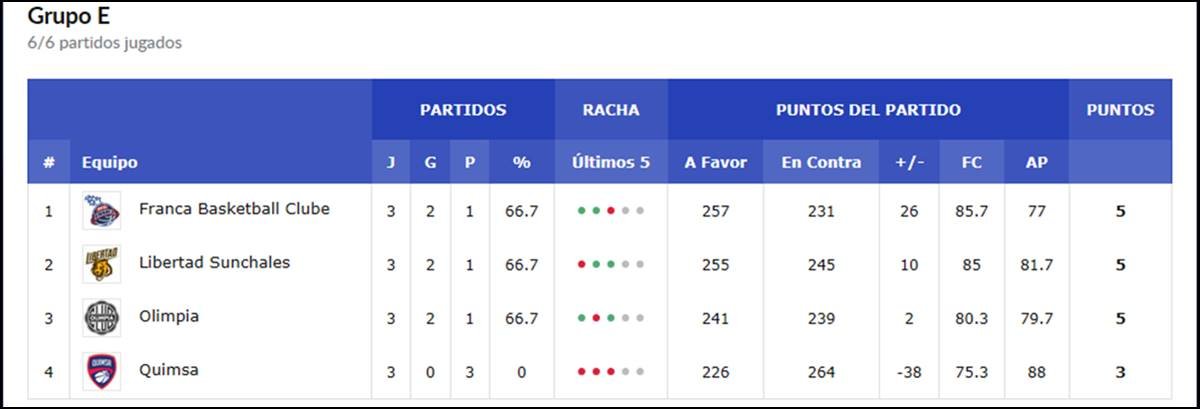1200x409 pixels.
Task: Click the Franca Basketball Clube logo
Action: (102, 211)
